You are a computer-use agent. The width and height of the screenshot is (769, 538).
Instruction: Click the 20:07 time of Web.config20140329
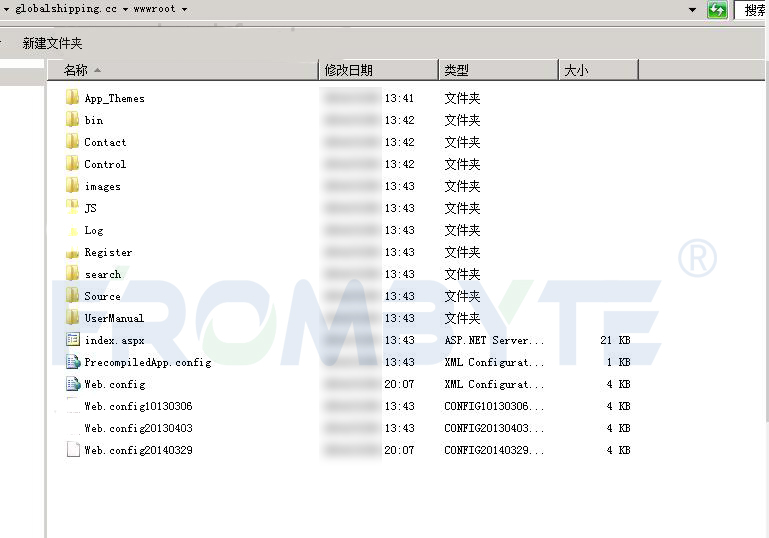pos(399,450)
